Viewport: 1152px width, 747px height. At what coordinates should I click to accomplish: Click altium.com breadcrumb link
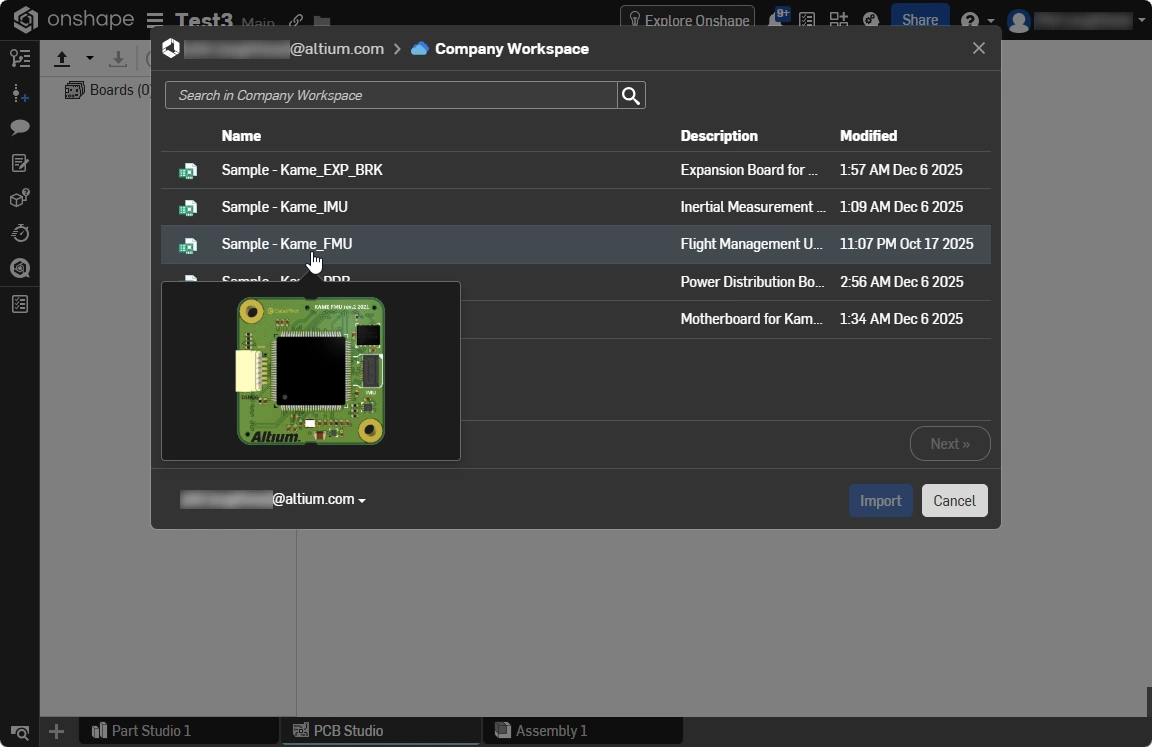click(284, 48)
